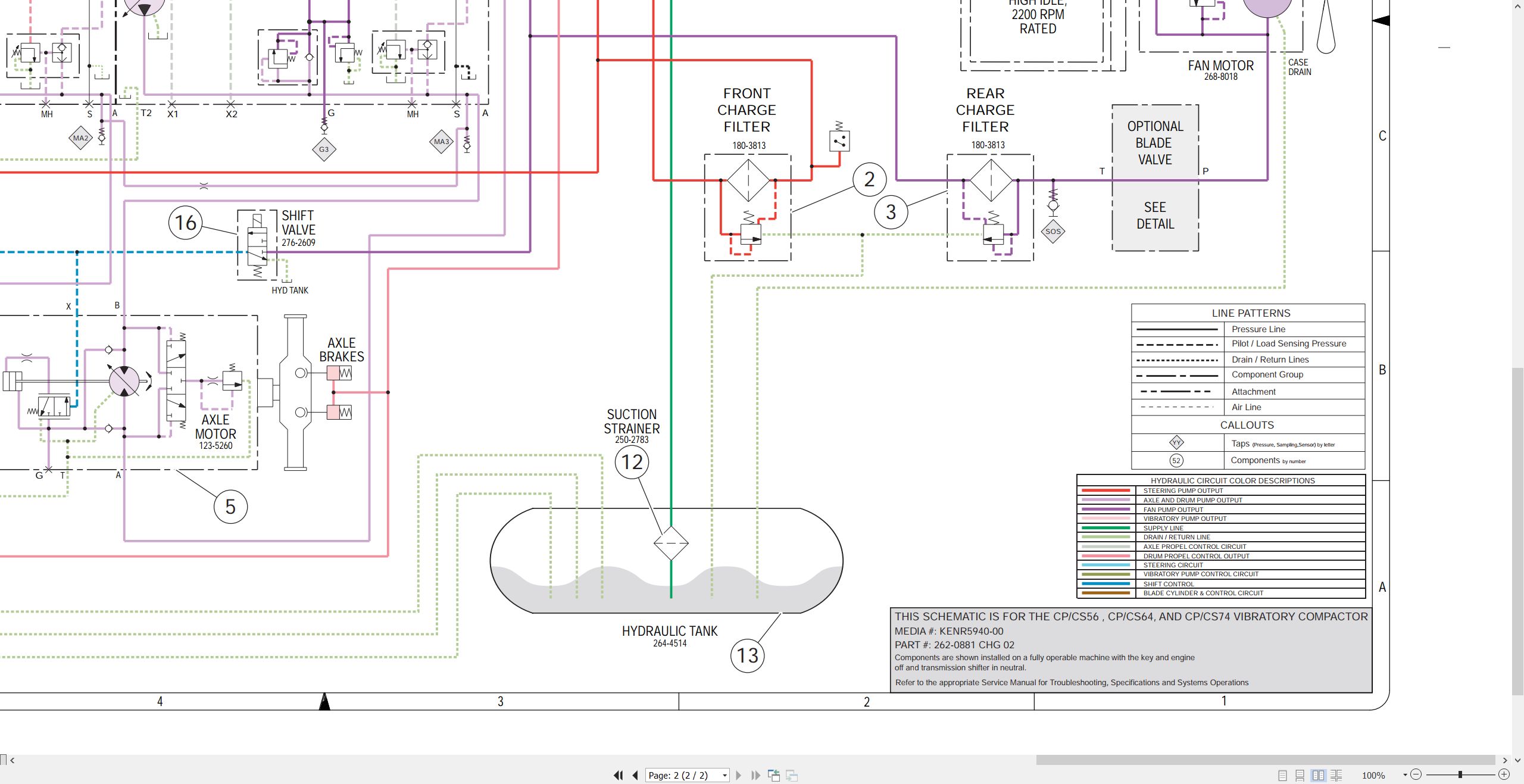Click the G3 pressure tap diamond
The image size is (1524, 784).
[324, 149]
